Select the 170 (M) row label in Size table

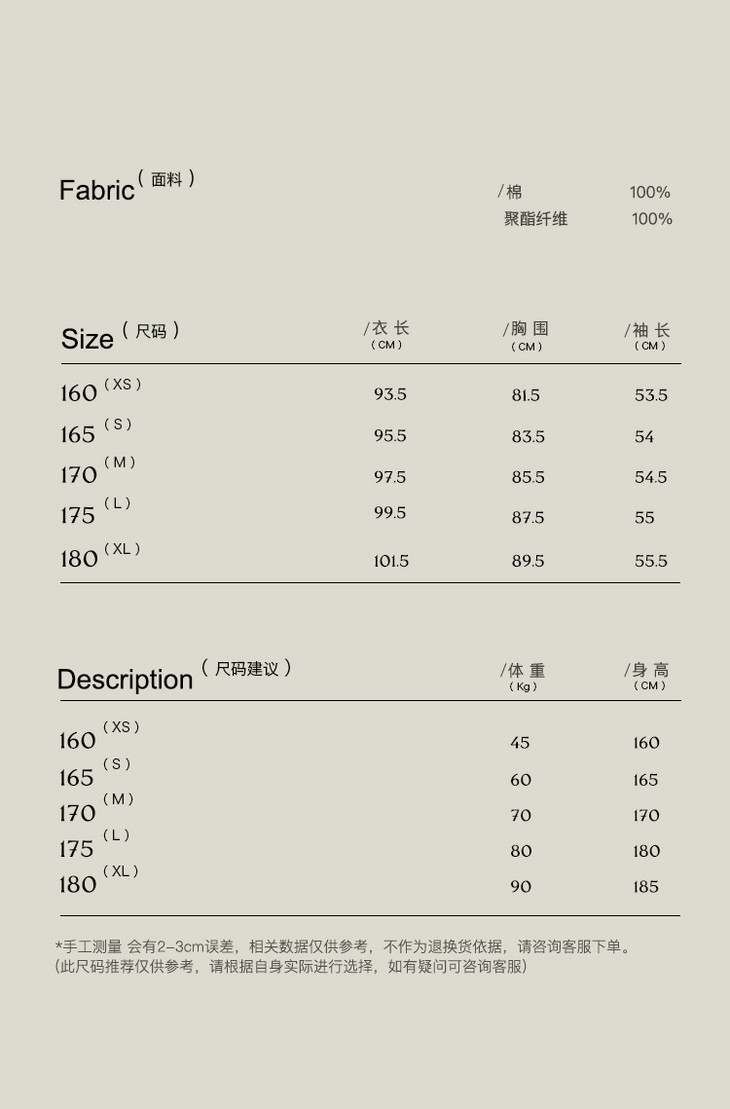pos(79,474)
